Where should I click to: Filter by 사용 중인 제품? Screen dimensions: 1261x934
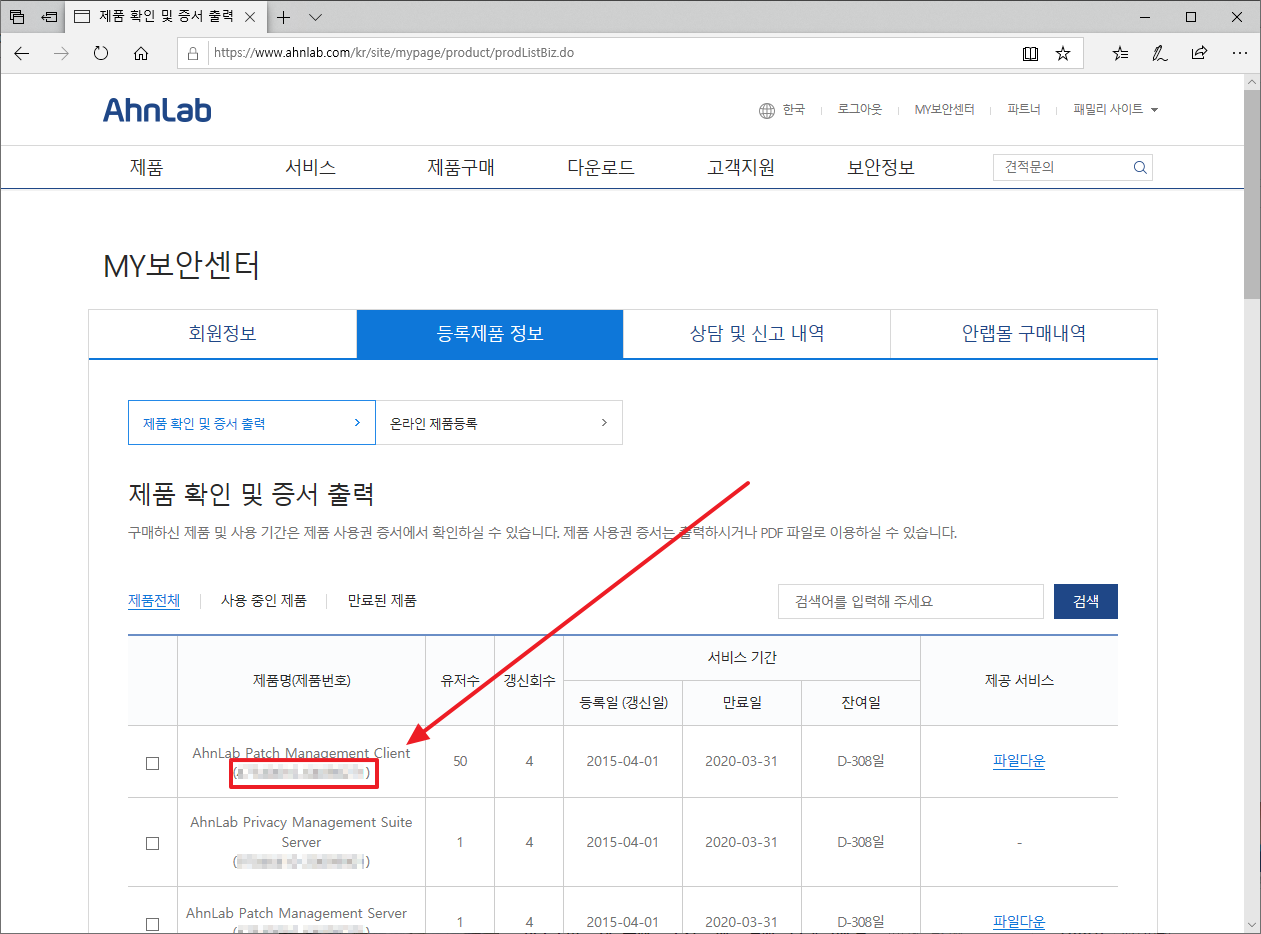264,601
